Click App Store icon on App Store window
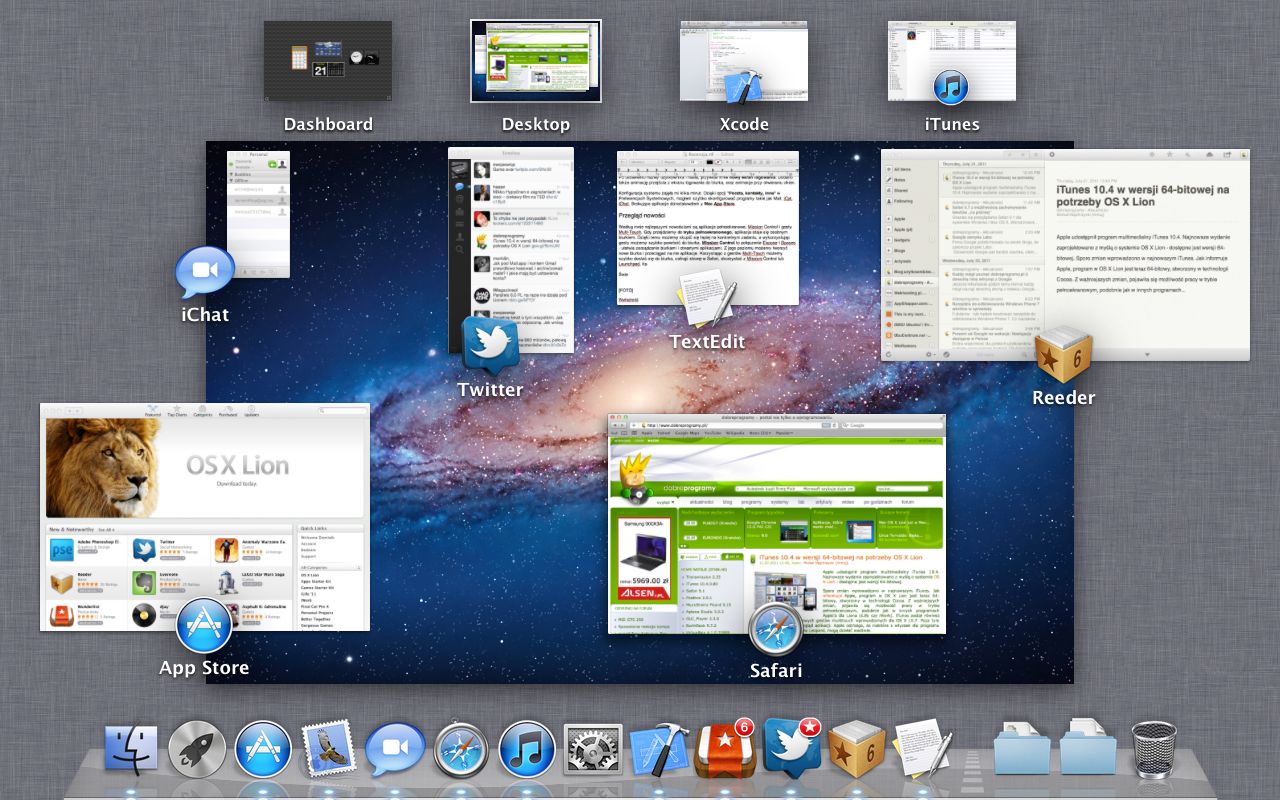Screen dimensions: 1280x800 204,627
